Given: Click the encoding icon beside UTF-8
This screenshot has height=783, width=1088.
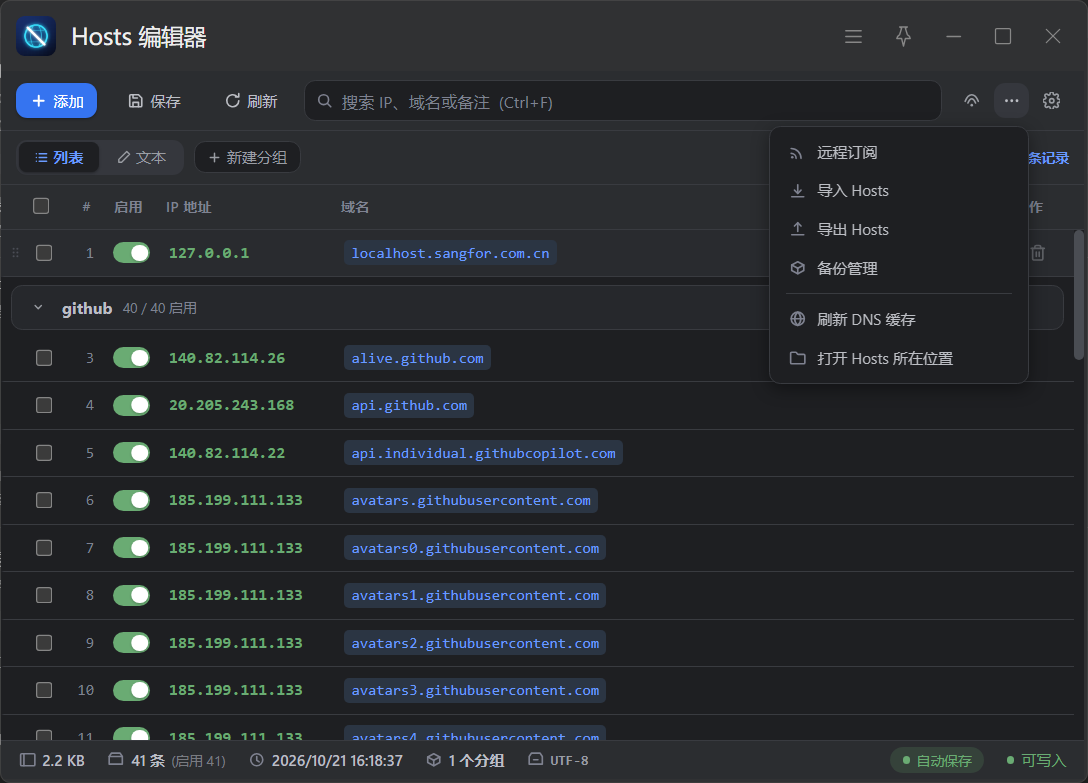Looking at the screenshot, I should (x=536, y=759).
